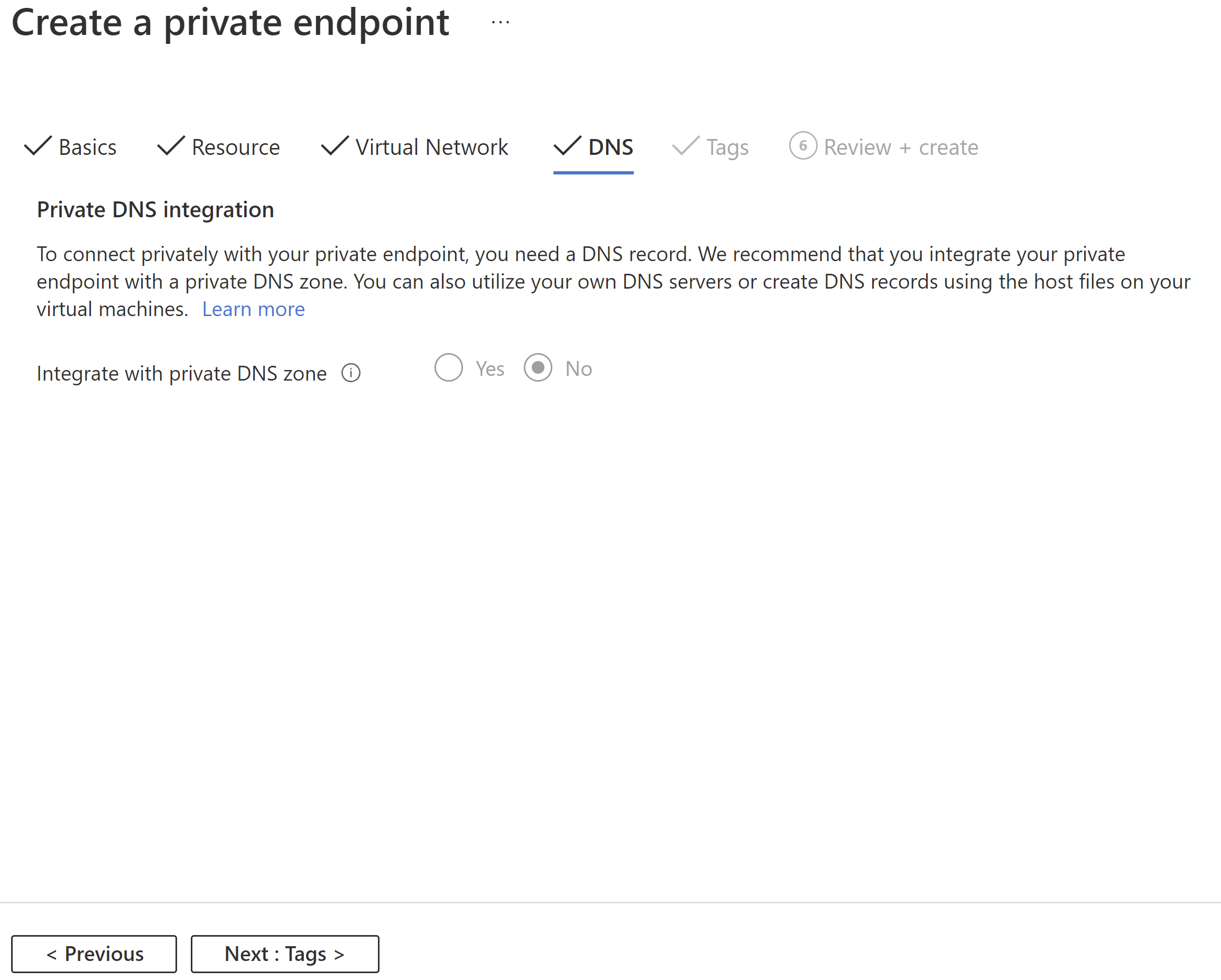Open the Basics completed step

[71, 147]
